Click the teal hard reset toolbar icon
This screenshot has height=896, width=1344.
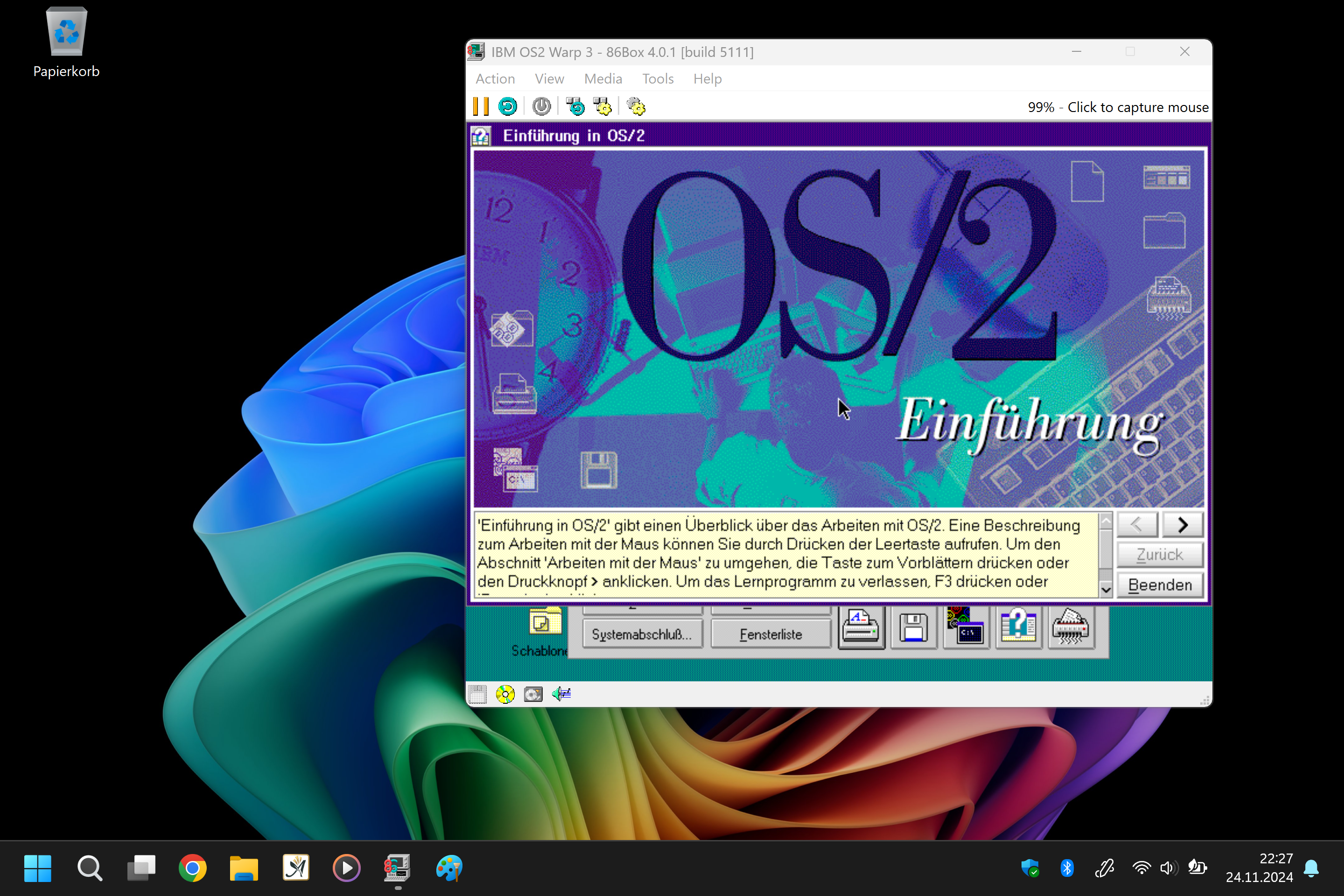507,106
